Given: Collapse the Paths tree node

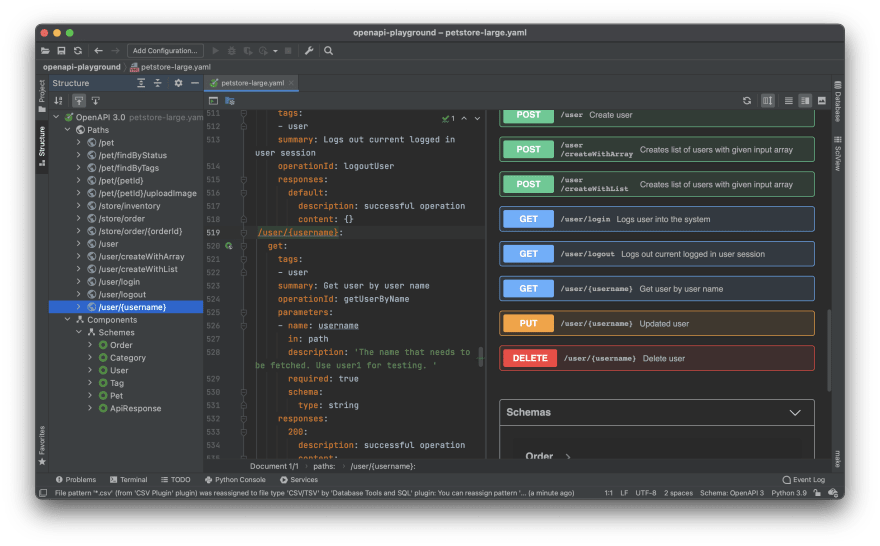Looking at the screenshot, I should coord(68,130).
